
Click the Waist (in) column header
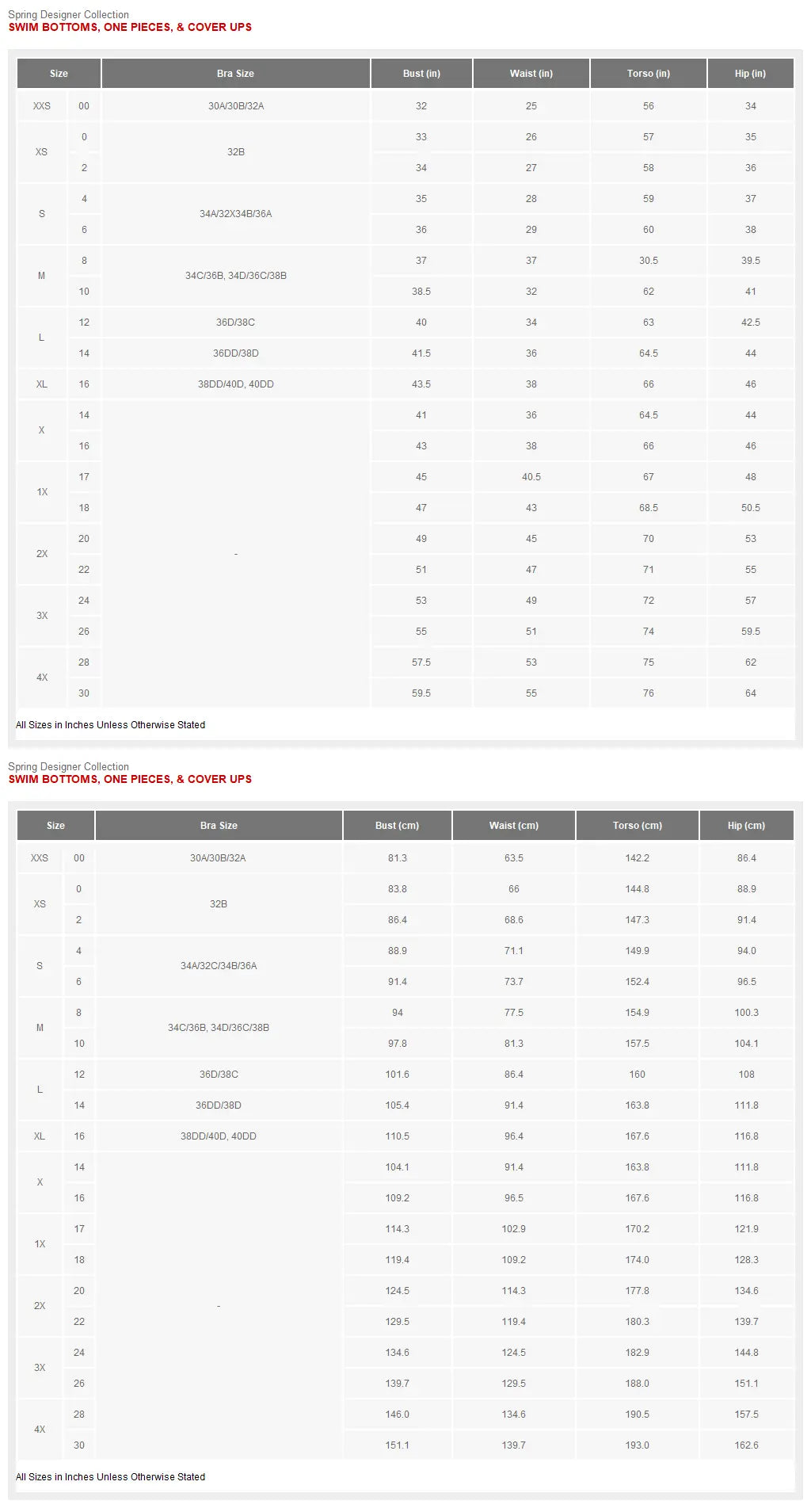point(531,74)
